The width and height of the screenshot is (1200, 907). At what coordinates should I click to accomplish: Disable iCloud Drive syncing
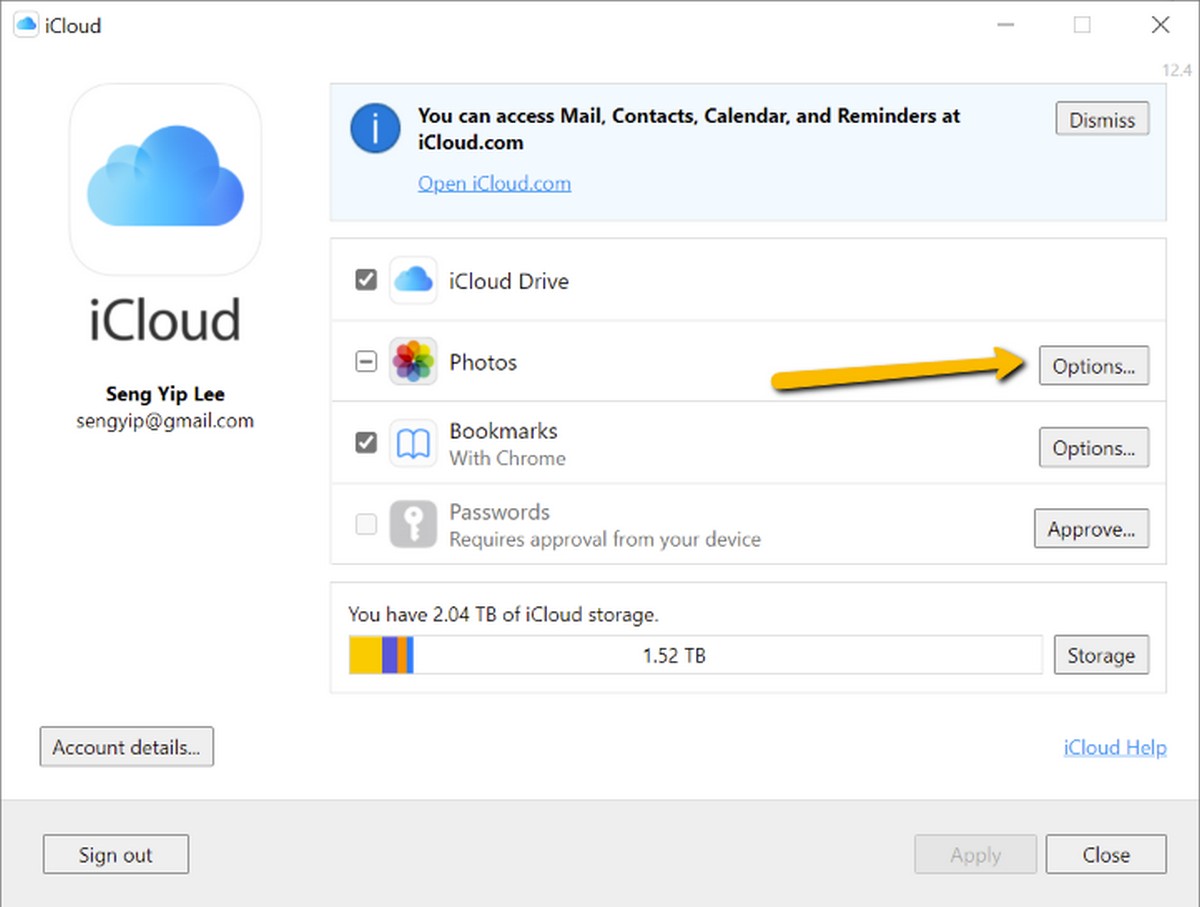coord(366,280)
